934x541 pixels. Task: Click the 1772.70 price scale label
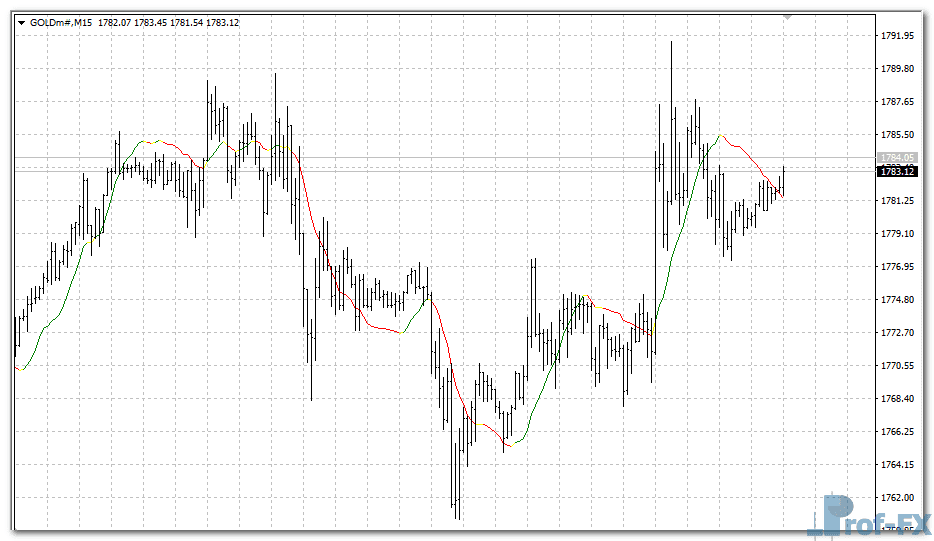tap(898, 333)
